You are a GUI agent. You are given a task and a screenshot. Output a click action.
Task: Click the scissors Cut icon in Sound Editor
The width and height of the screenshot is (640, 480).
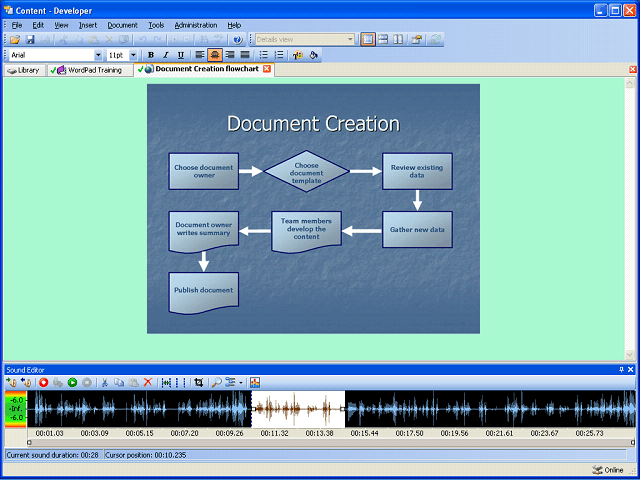[105, 382]
